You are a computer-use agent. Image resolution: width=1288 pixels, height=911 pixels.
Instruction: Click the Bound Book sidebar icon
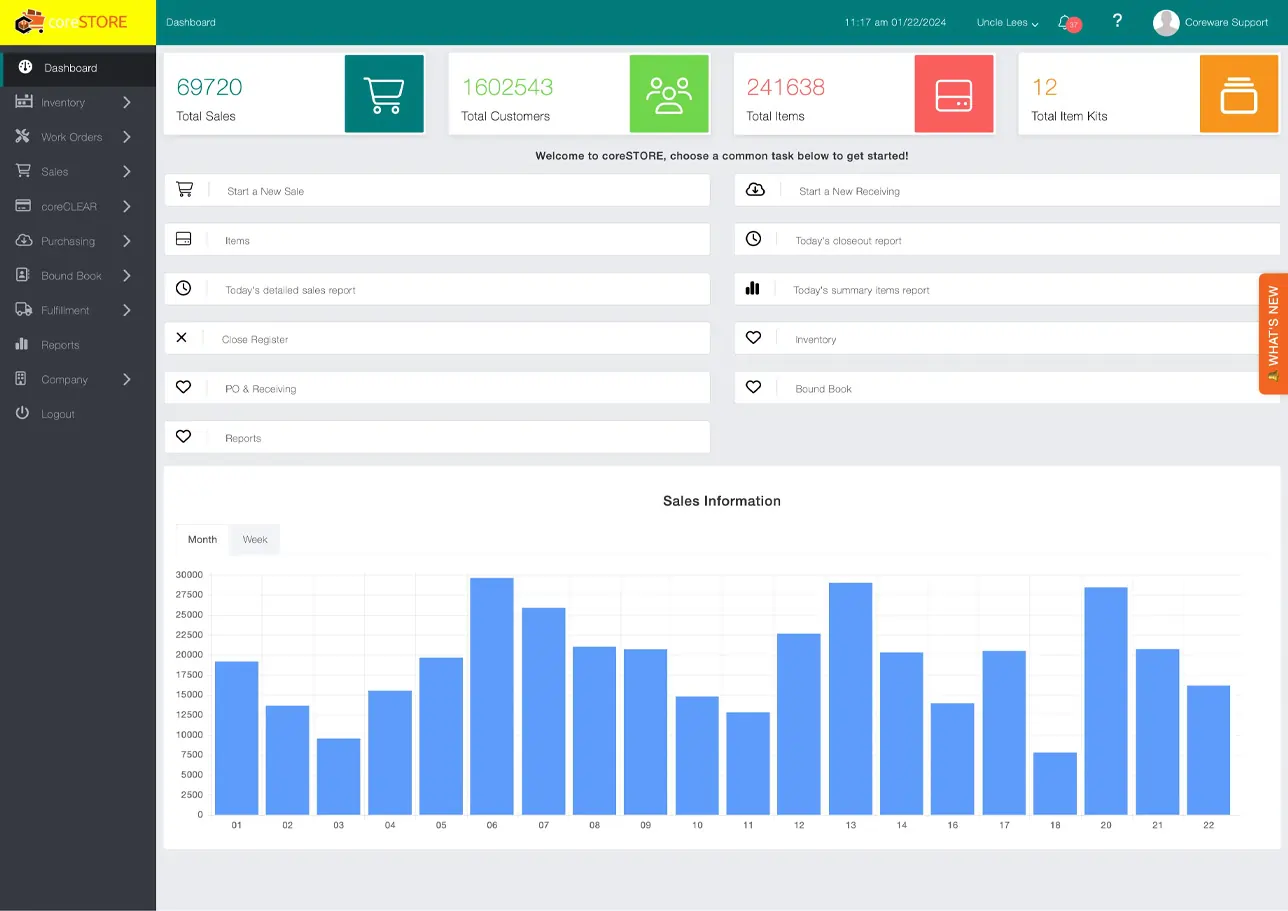[x=22, y=275]
